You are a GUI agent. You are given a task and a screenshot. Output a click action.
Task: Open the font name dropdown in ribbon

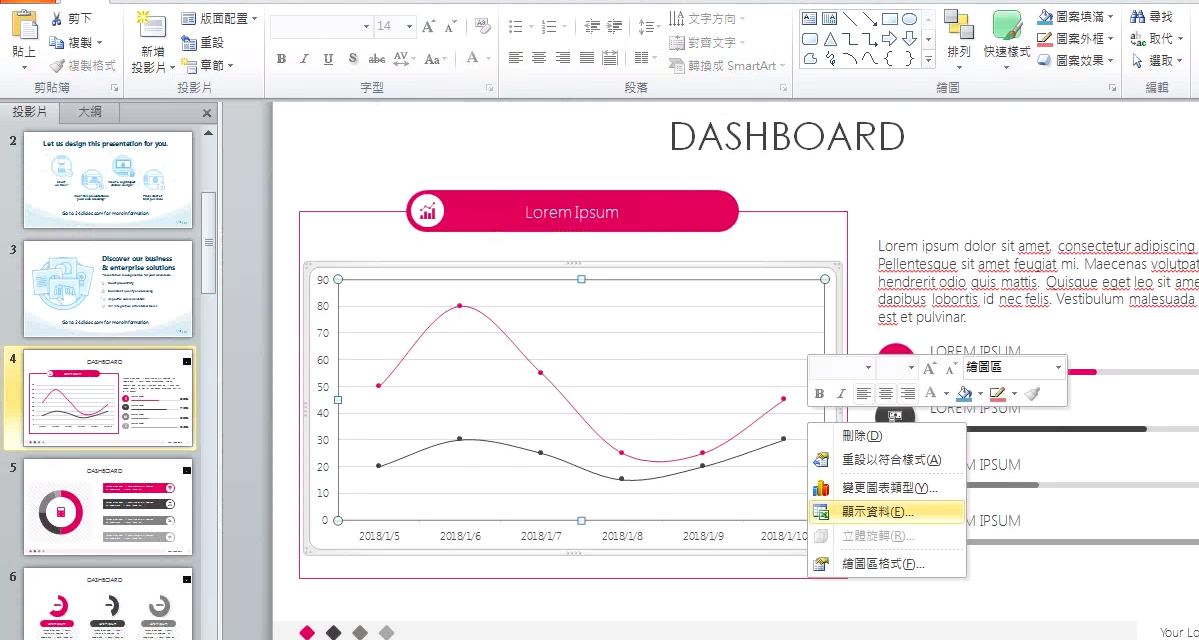click(x=366, y=27)
